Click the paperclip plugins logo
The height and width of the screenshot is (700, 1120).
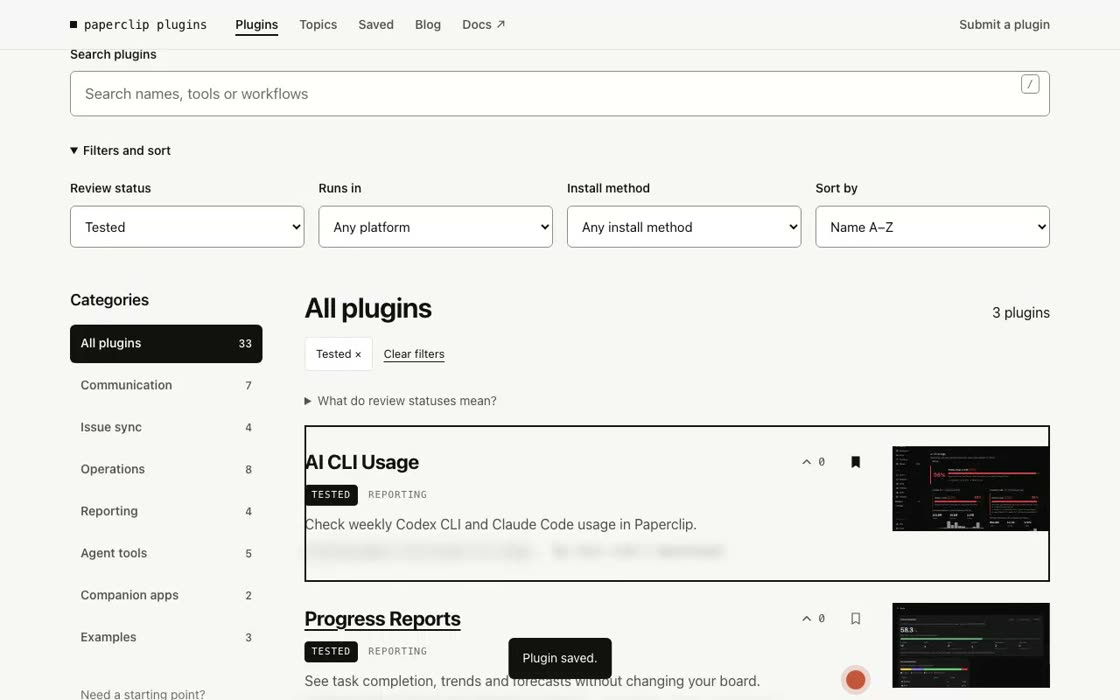point(139,24)
